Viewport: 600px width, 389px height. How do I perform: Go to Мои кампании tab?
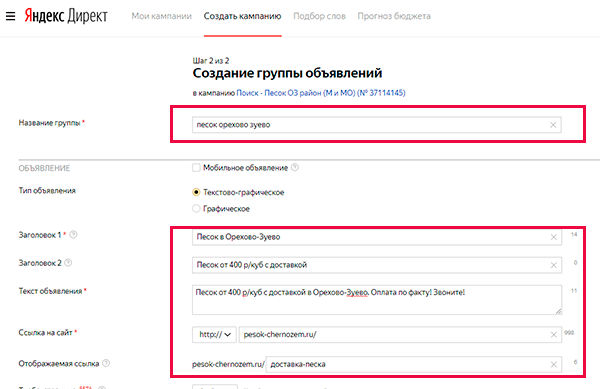(x=161, y=16)
